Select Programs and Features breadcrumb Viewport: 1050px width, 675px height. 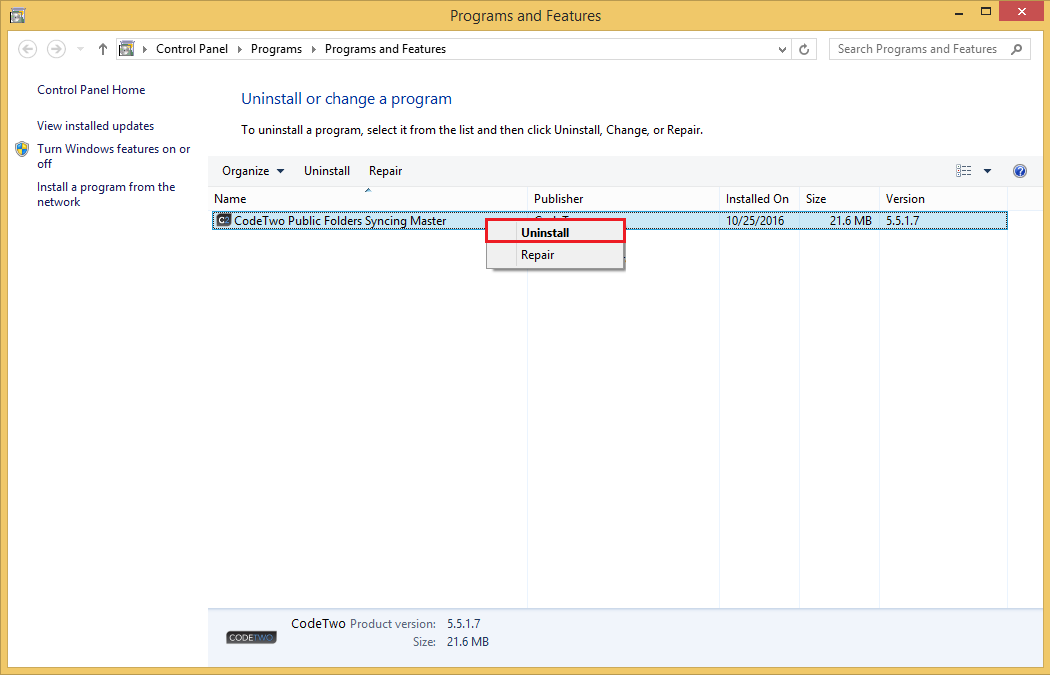point(385,49)
